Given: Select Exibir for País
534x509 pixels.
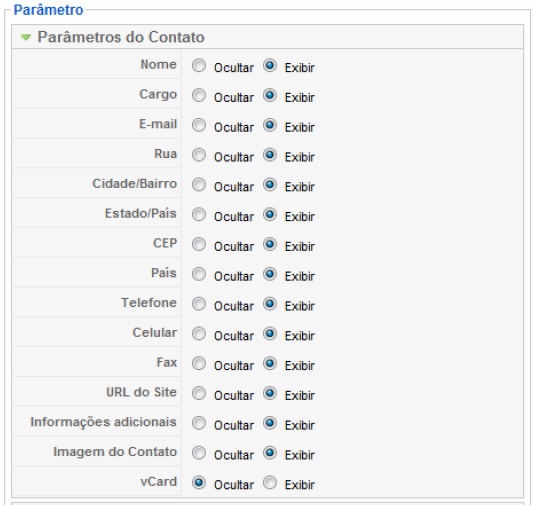Looking at the screenshot, I should (x=270, y=274).
